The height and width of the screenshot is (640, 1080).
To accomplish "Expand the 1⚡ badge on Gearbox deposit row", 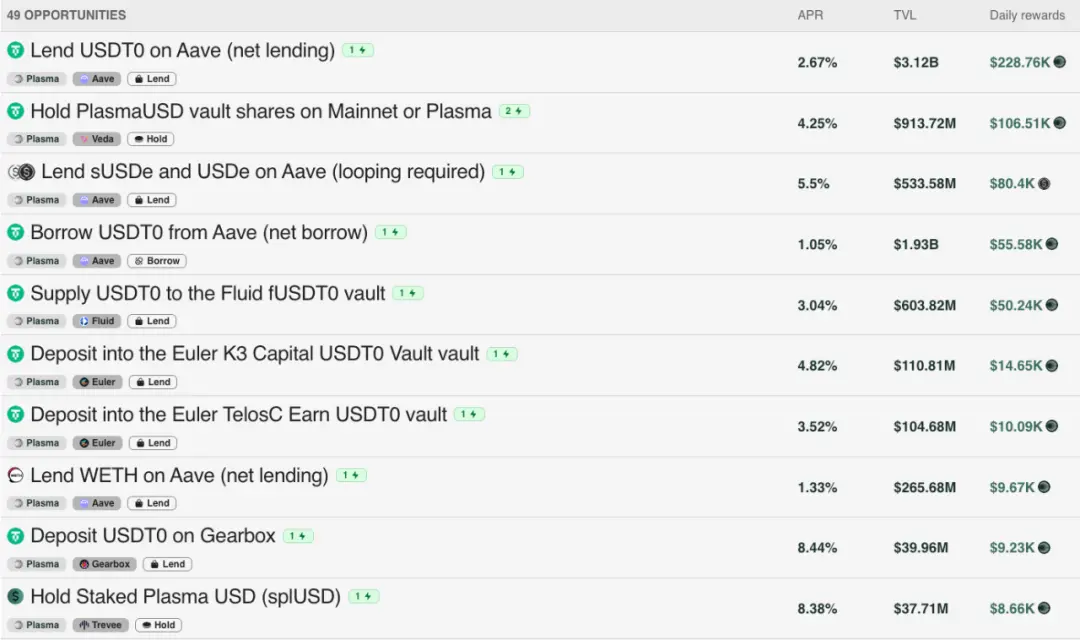I will [298, 535].
